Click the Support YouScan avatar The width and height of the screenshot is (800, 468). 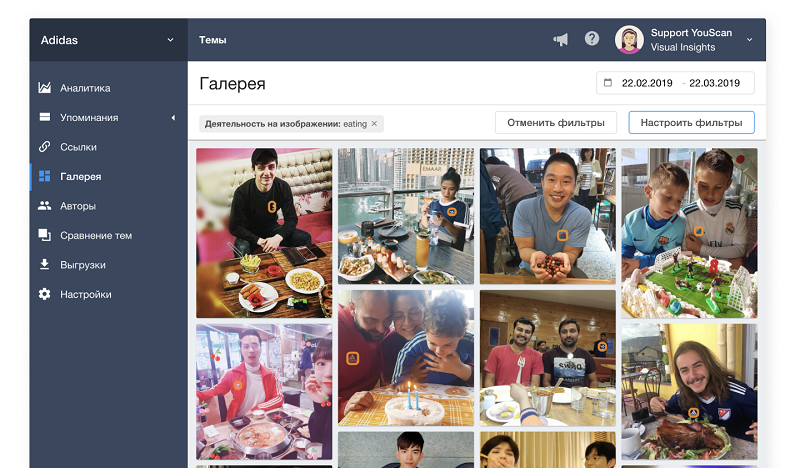coord(629,40)
